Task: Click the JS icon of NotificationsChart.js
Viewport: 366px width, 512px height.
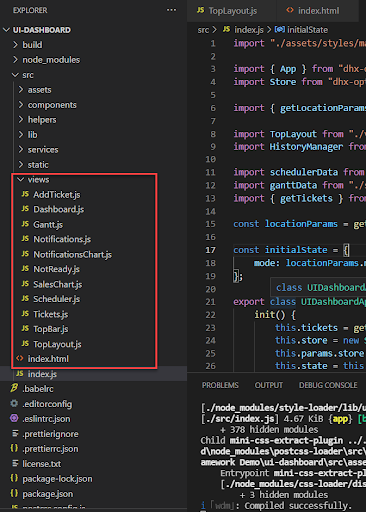Action: point(25,254)
